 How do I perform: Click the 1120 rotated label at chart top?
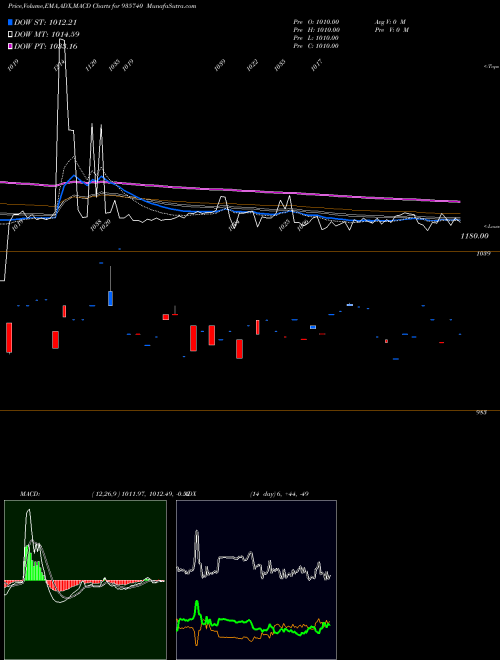[91, 65]
